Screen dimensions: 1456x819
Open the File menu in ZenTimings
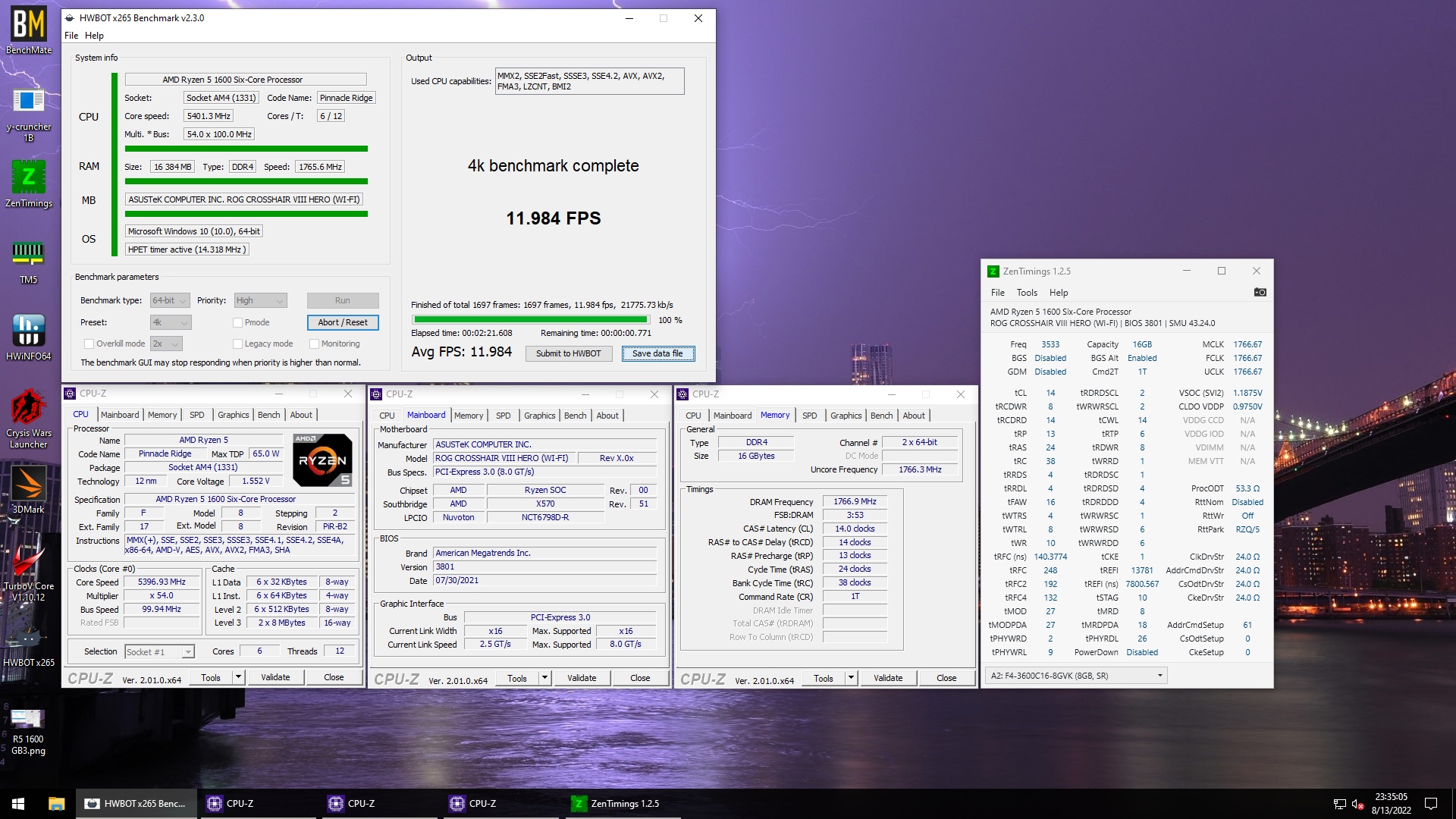tap(998, 293)
